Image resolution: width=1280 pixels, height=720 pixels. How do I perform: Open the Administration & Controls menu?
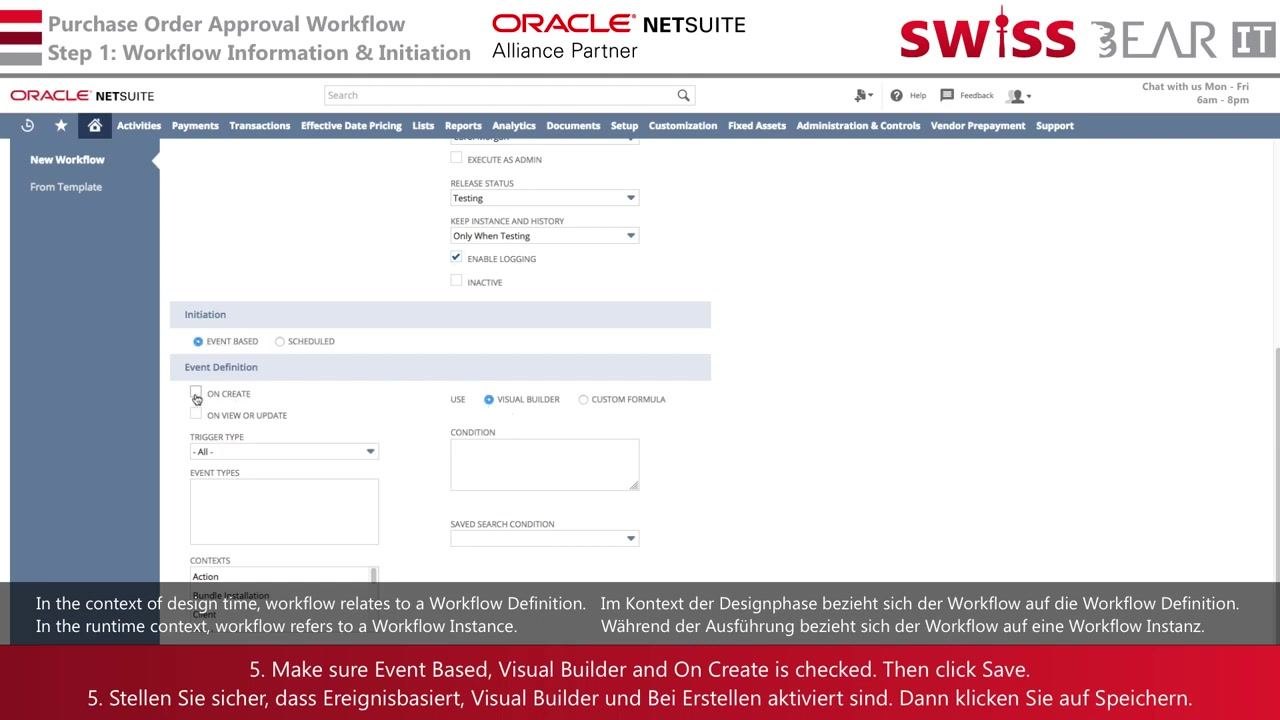(x=858, y=126)
